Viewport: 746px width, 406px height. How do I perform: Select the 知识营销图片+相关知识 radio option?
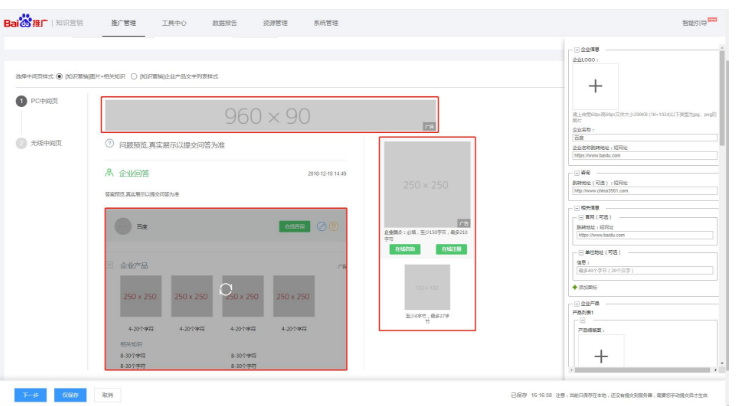[x=60, y=76]
